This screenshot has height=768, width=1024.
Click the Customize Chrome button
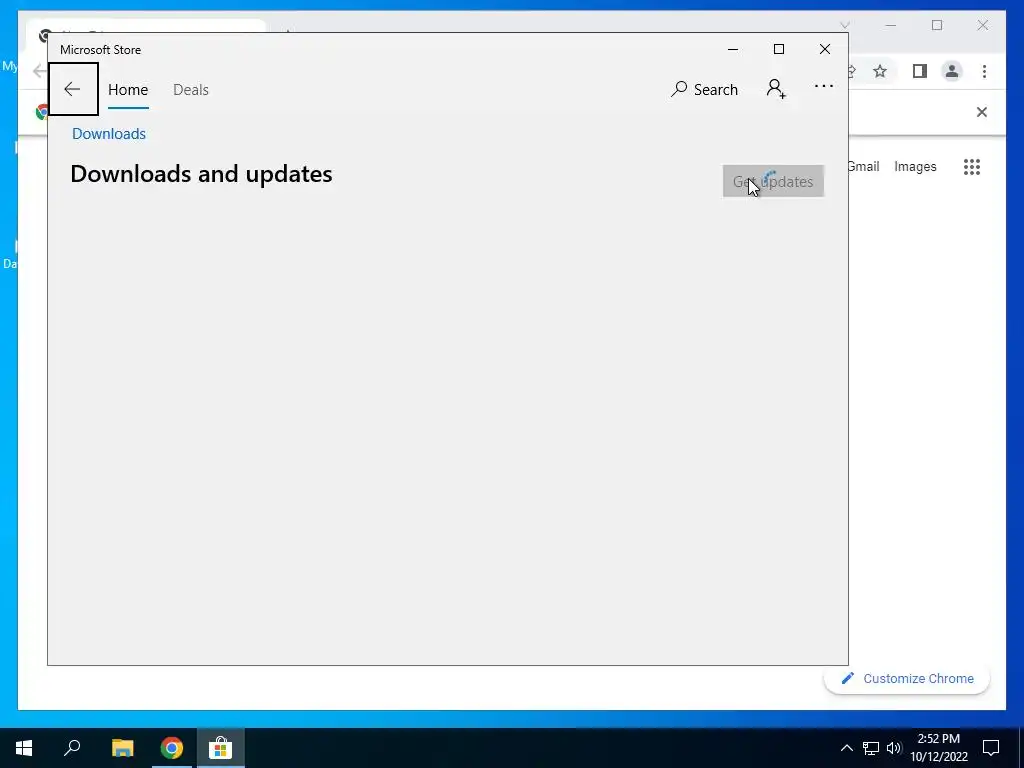click(907, 679)
